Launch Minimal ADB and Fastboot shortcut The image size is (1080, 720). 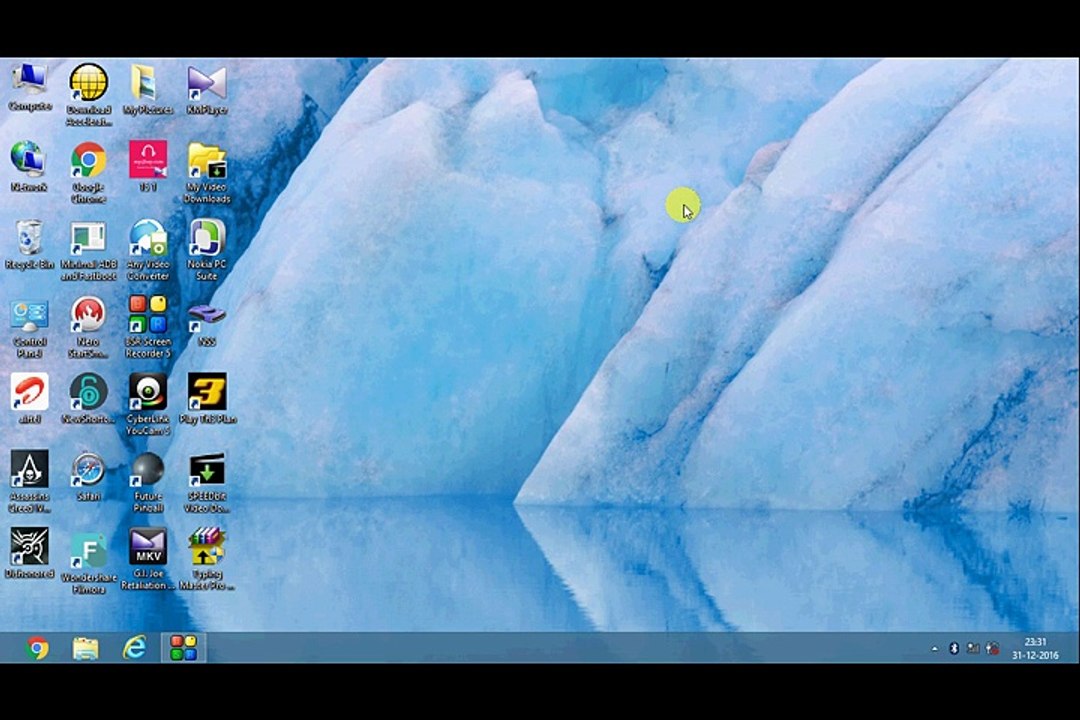tap(88, 250)
